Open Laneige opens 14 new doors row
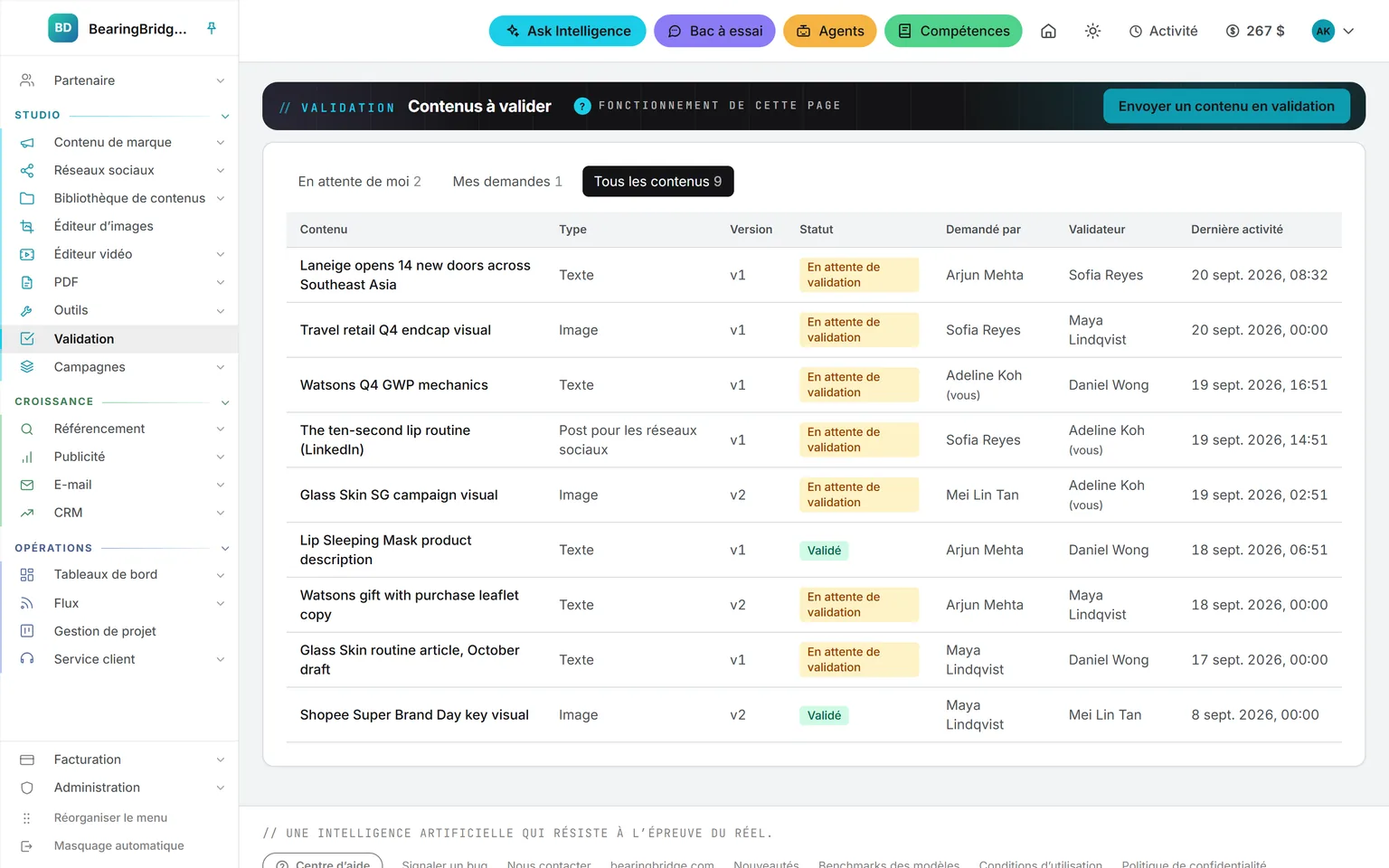Image resolution: width=1389 pixels, height=868 pixels. tap(814, 275)
